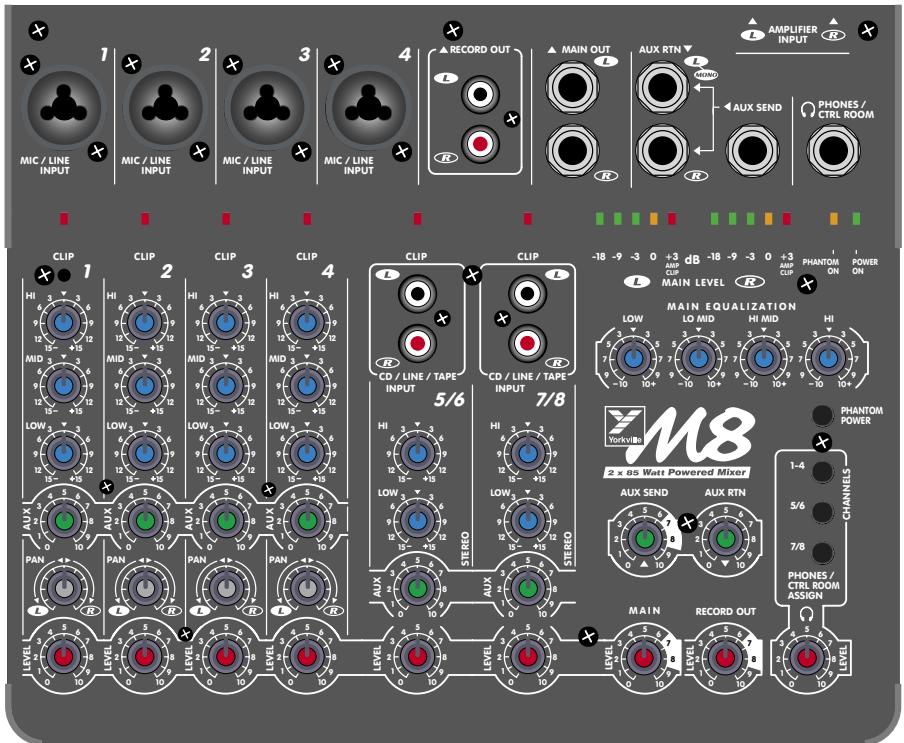Click Main Equalization LOW knob
The image size is (904, 743).
coord(632,358)
